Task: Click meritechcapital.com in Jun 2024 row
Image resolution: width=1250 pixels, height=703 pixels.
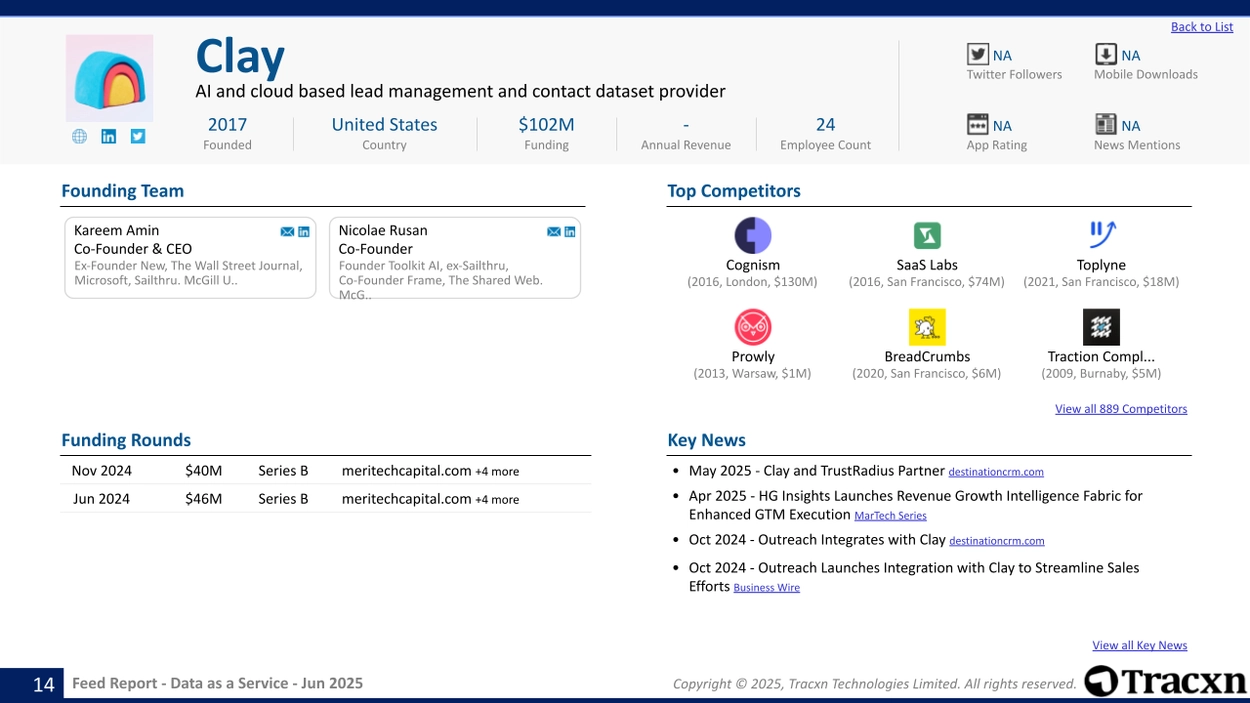Action: click(406, 499)
